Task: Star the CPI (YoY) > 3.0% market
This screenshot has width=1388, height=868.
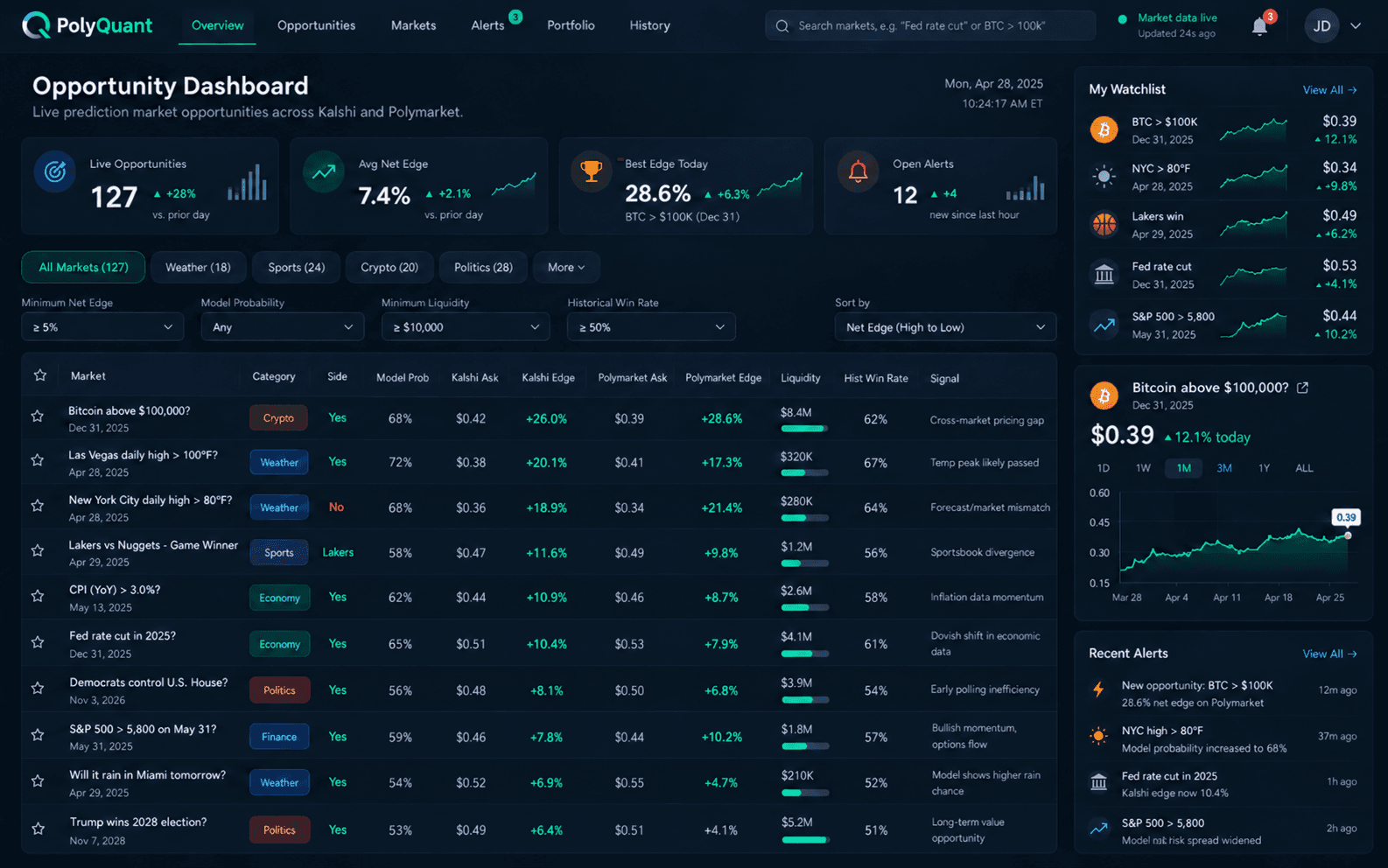Action: pyautogui.click(x=38, y=596)
